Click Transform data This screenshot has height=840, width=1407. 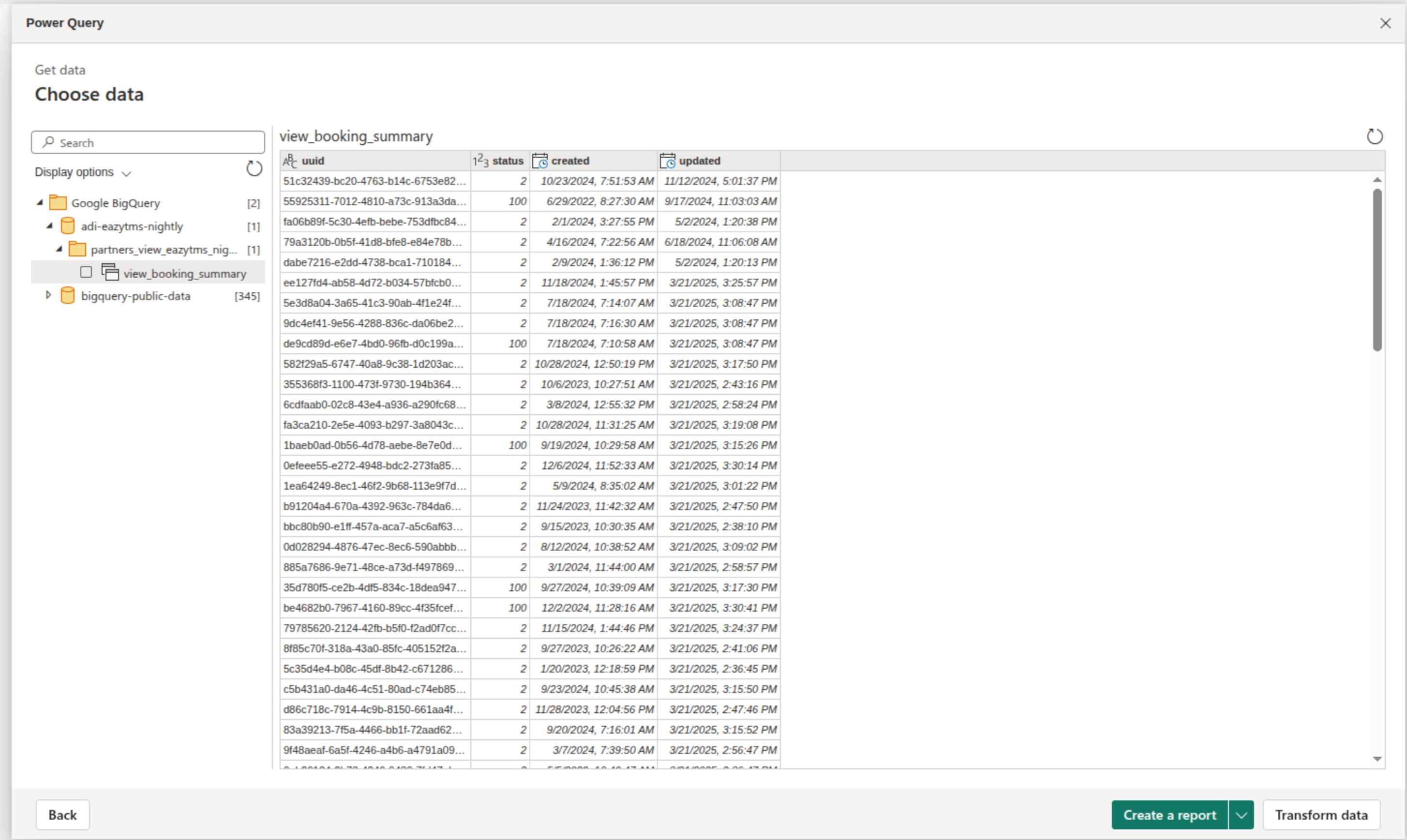pos(1321,815)
